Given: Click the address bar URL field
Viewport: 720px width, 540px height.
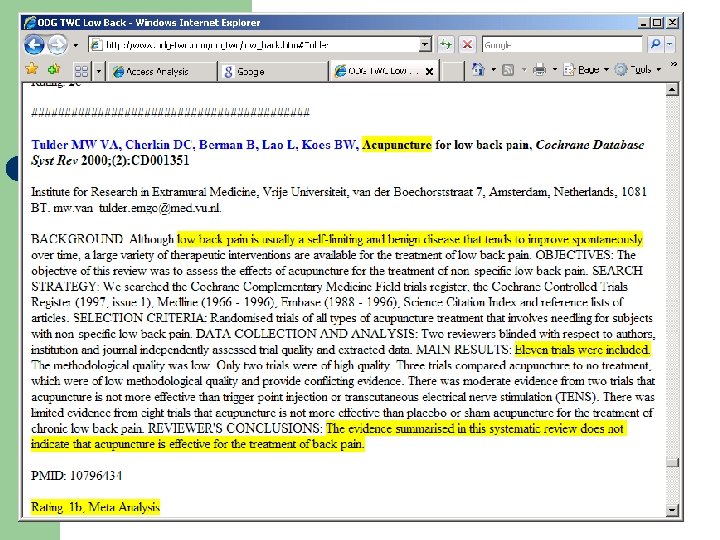Looking at the screenshot, I should point(254,45).
